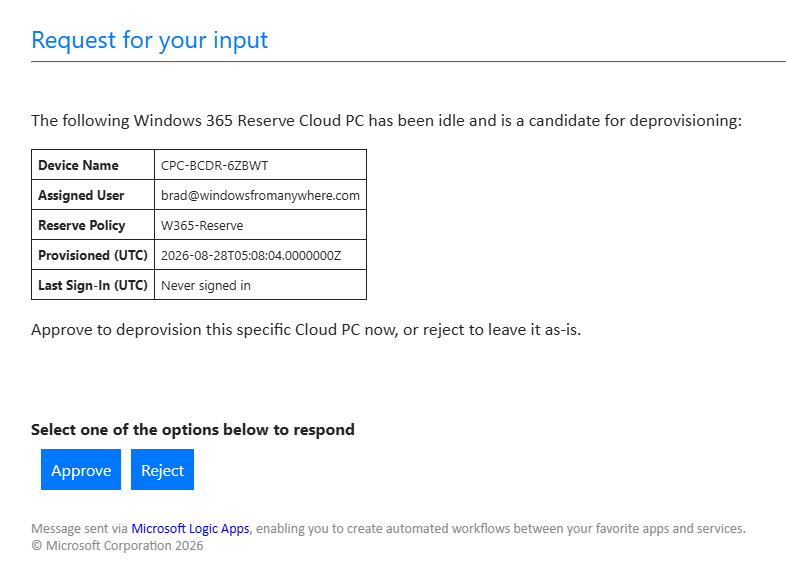Click the 'Request for your input' heading

point(149,40)
